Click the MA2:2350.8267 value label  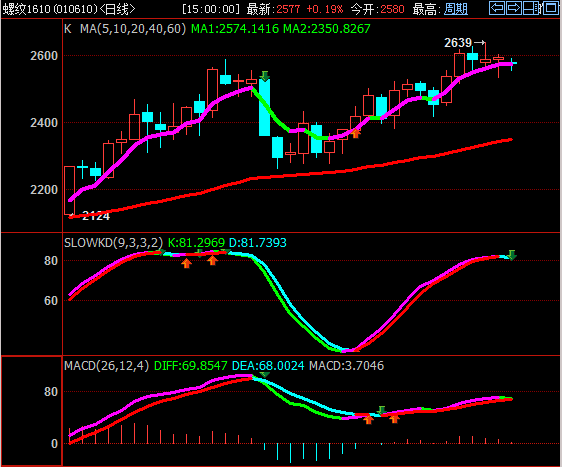327,29
